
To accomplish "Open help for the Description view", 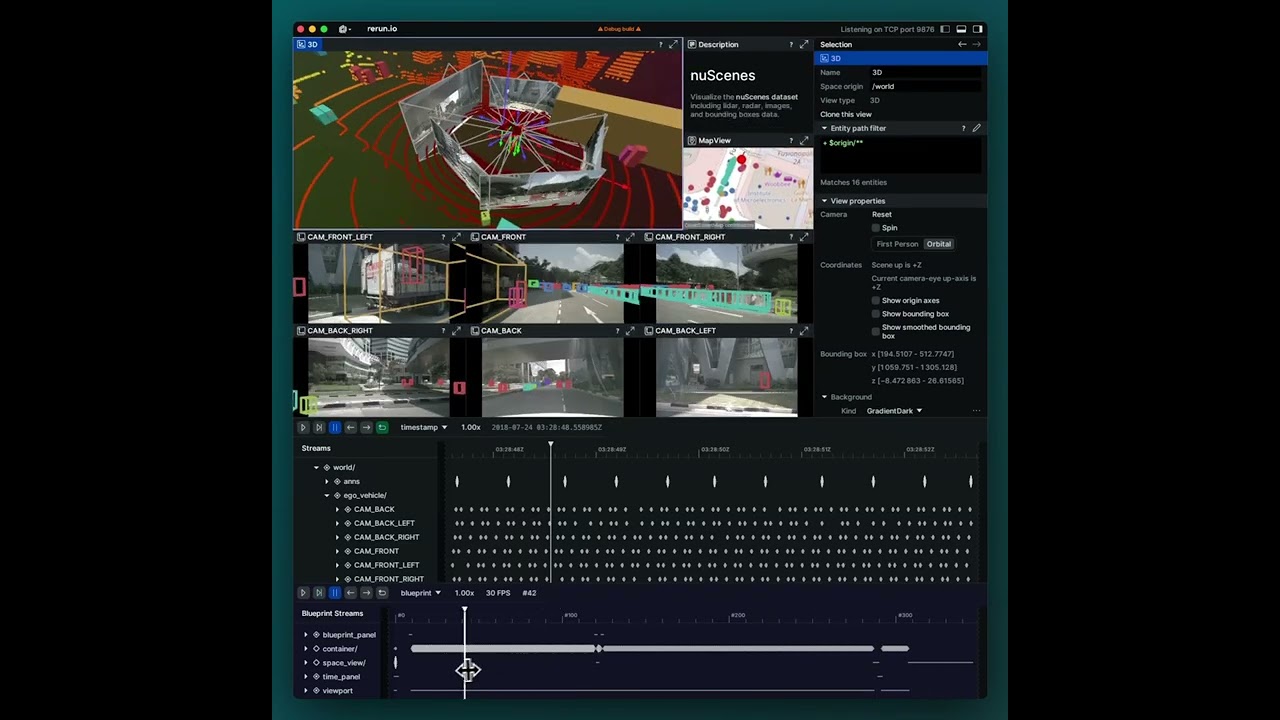I will coord(791,45).
